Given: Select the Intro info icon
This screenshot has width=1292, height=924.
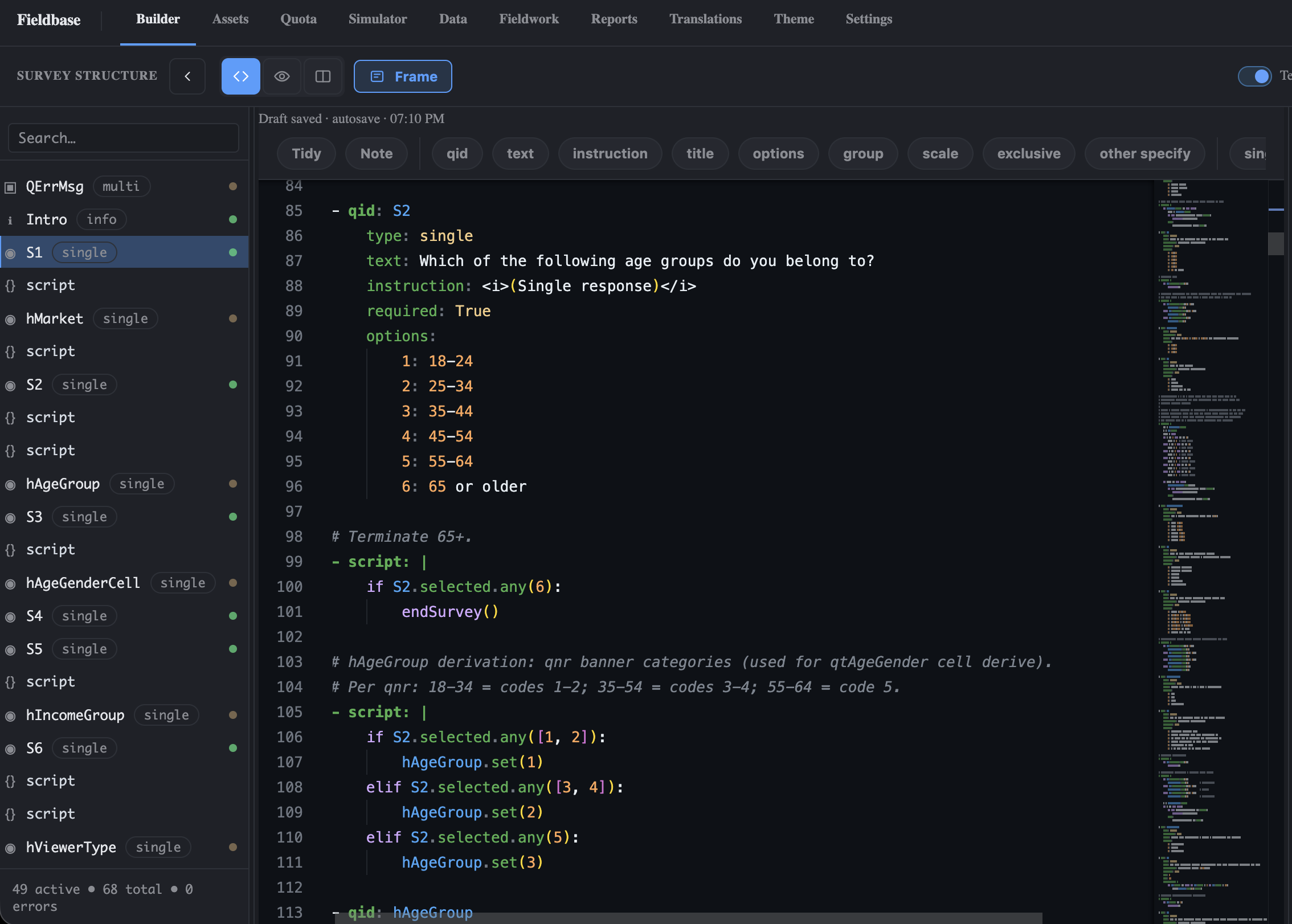Looking at the screenshot, I should tap(10, 220).
